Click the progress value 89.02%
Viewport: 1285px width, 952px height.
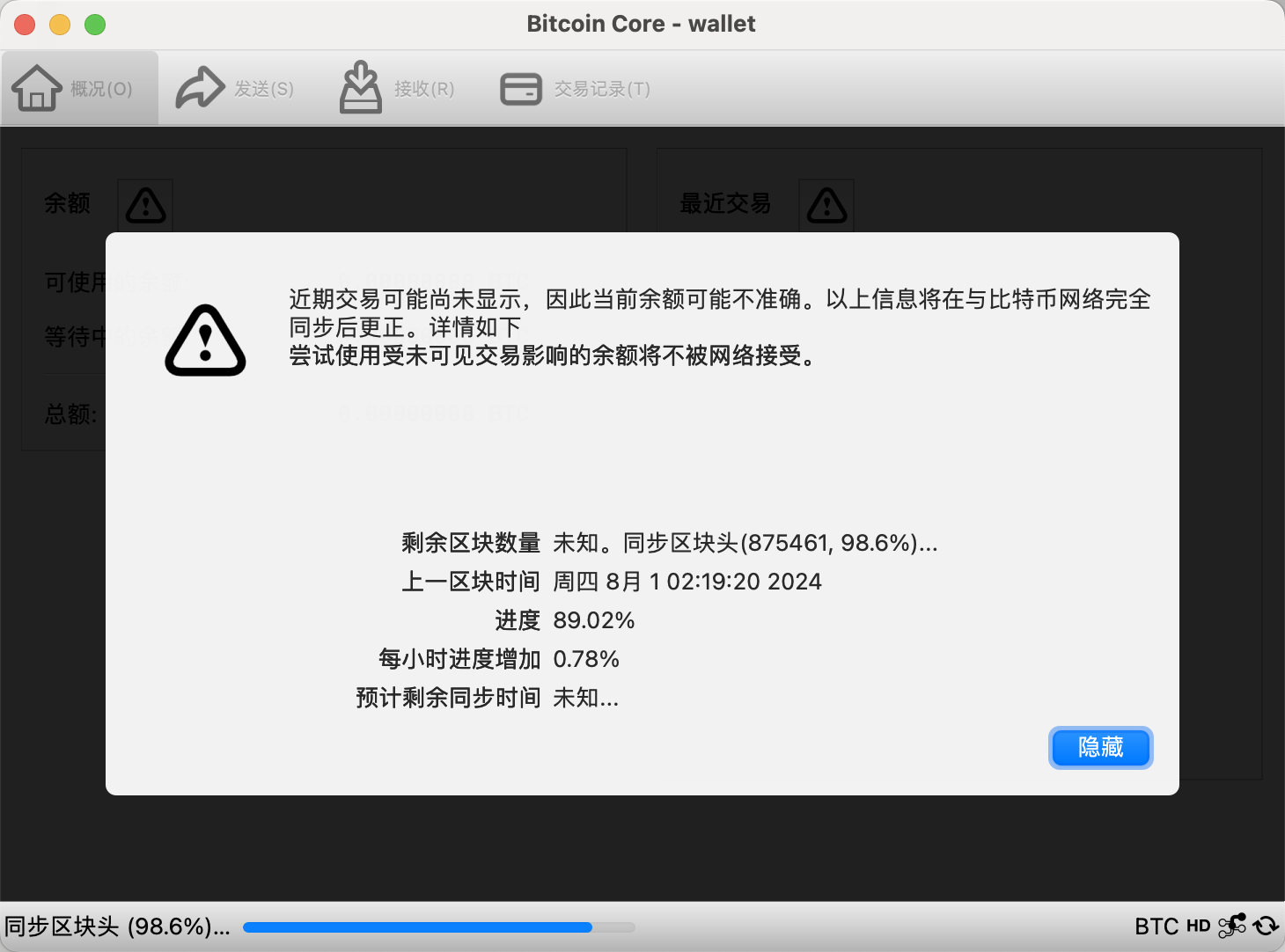pos(594,620)
